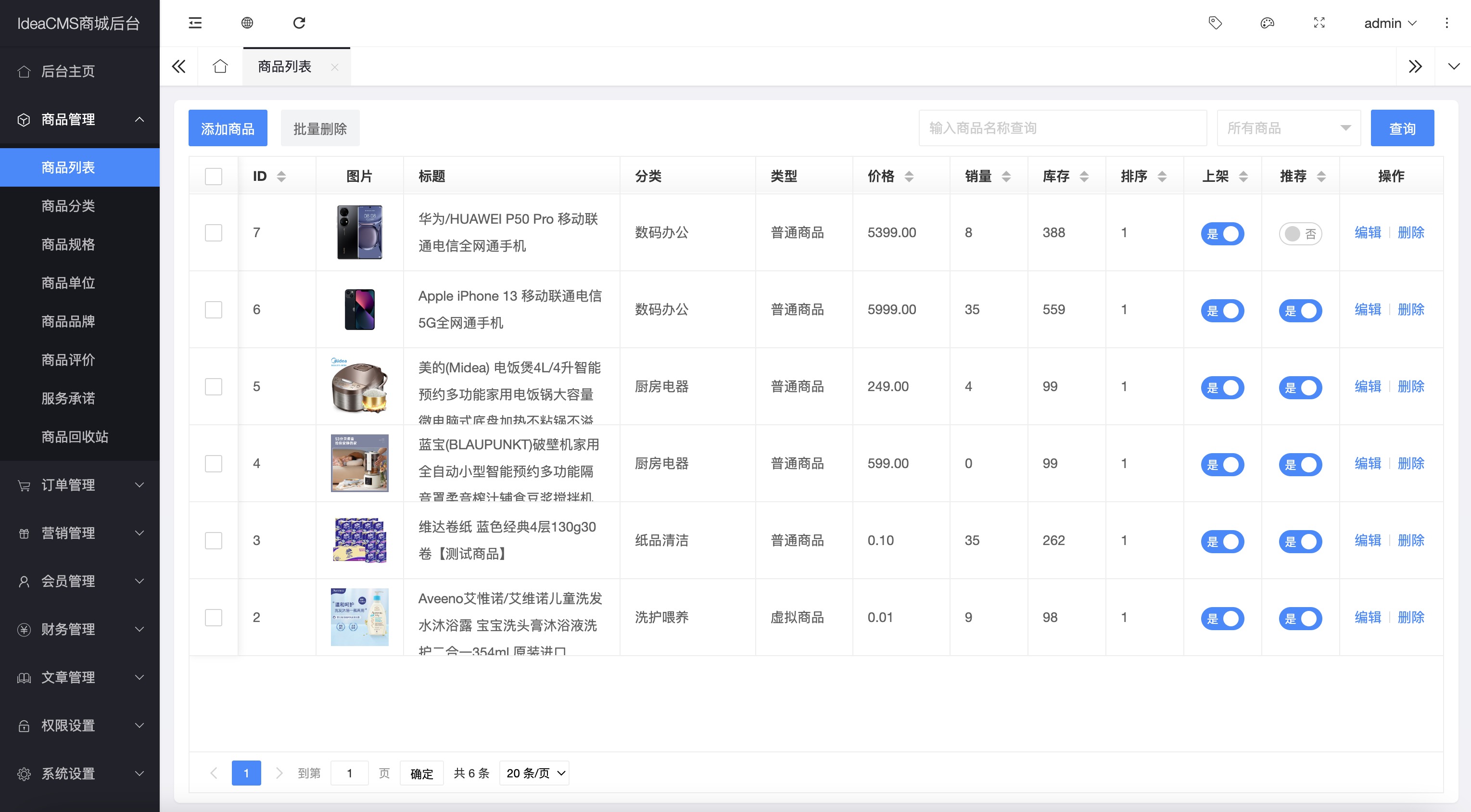Viewport: 1471px width, 812px height.
Task: Go to previous page arrow in pagination
Action: pyautogui.click(x=214, y=773)
